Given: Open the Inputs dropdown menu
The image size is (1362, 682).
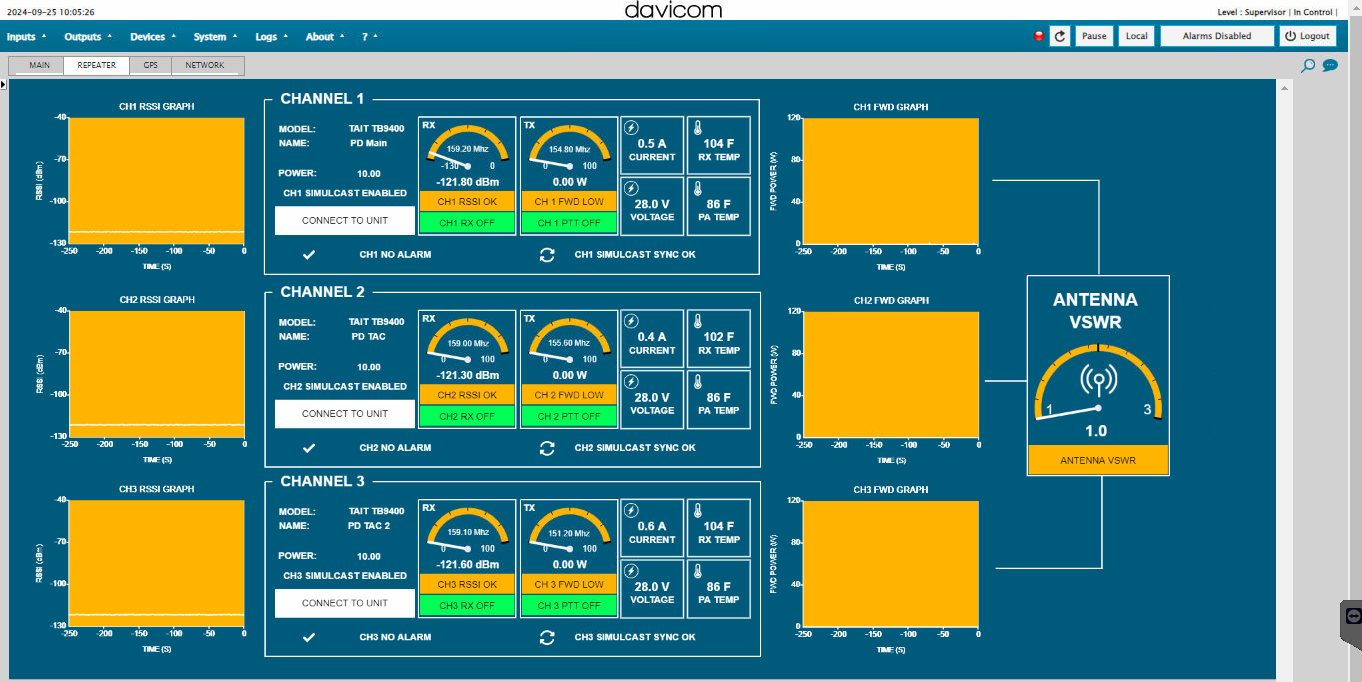Looking at the screenshot, I should tap(26, 37).
